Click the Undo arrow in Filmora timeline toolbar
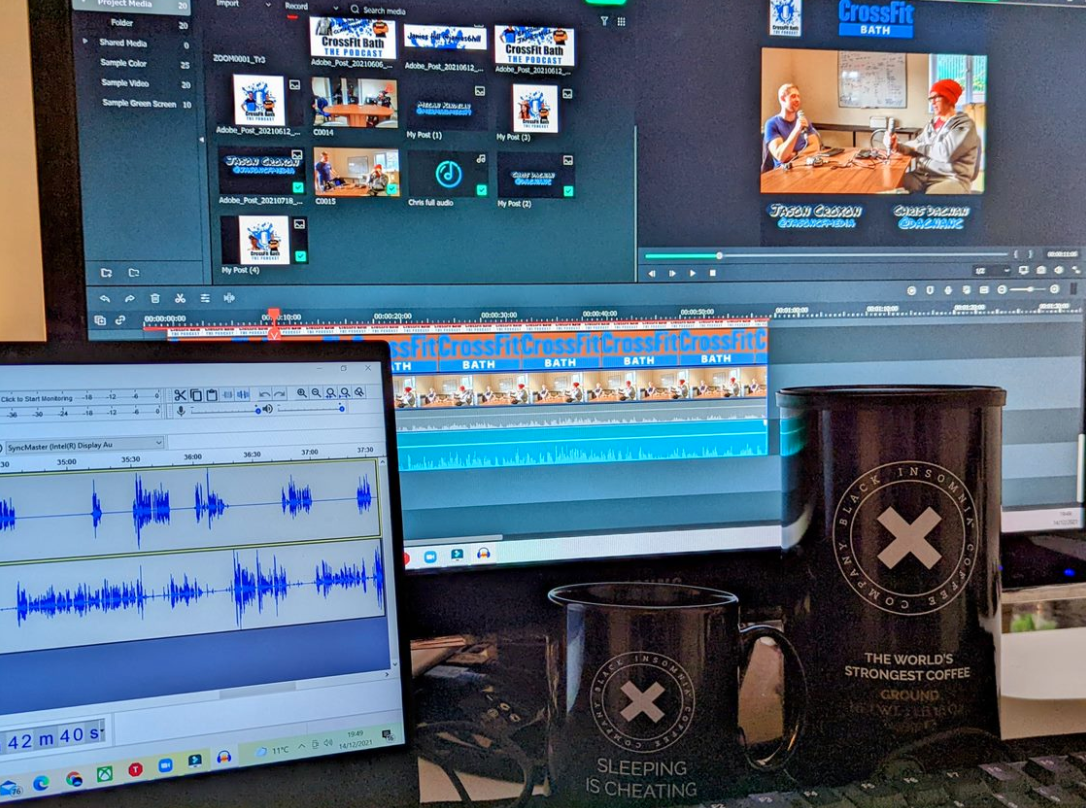The image size is (1086, 808). click(105, 298)
